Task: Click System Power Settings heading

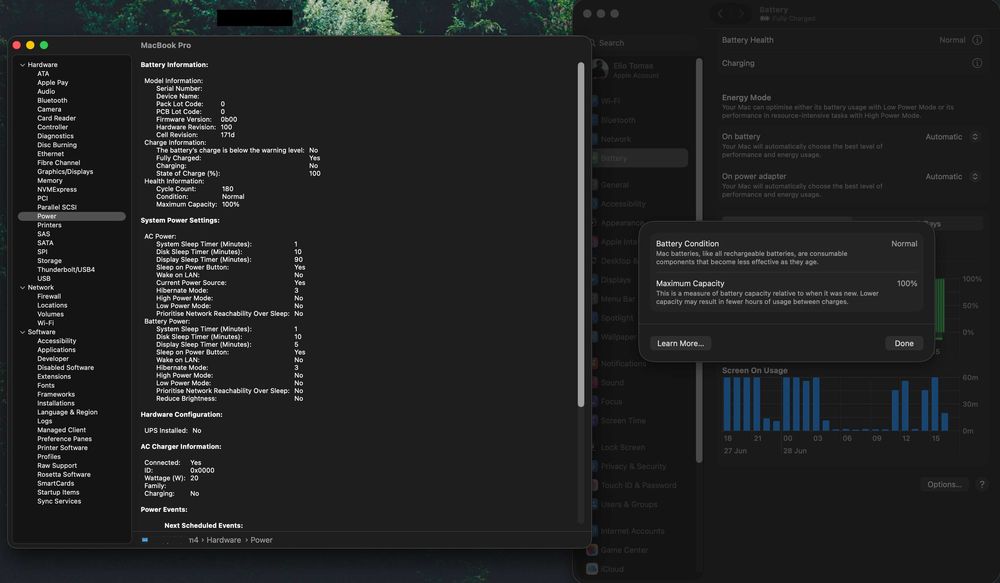Action: click(180, 221)
